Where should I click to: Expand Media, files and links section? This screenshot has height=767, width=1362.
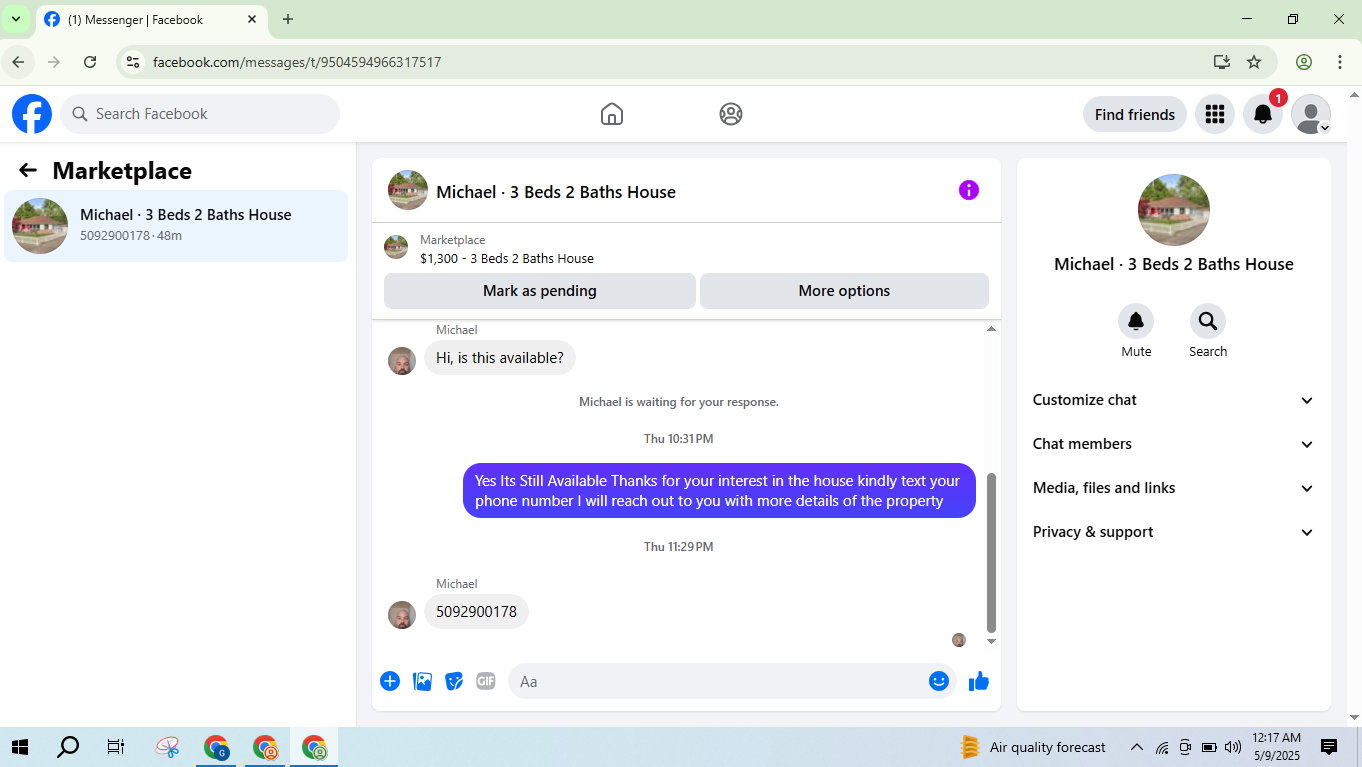pos(1174,488)
